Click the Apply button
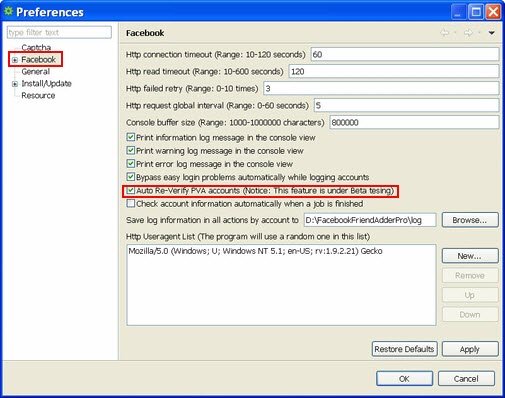The image size is (505, 398). pyautogui.click(x=470, y=349)
